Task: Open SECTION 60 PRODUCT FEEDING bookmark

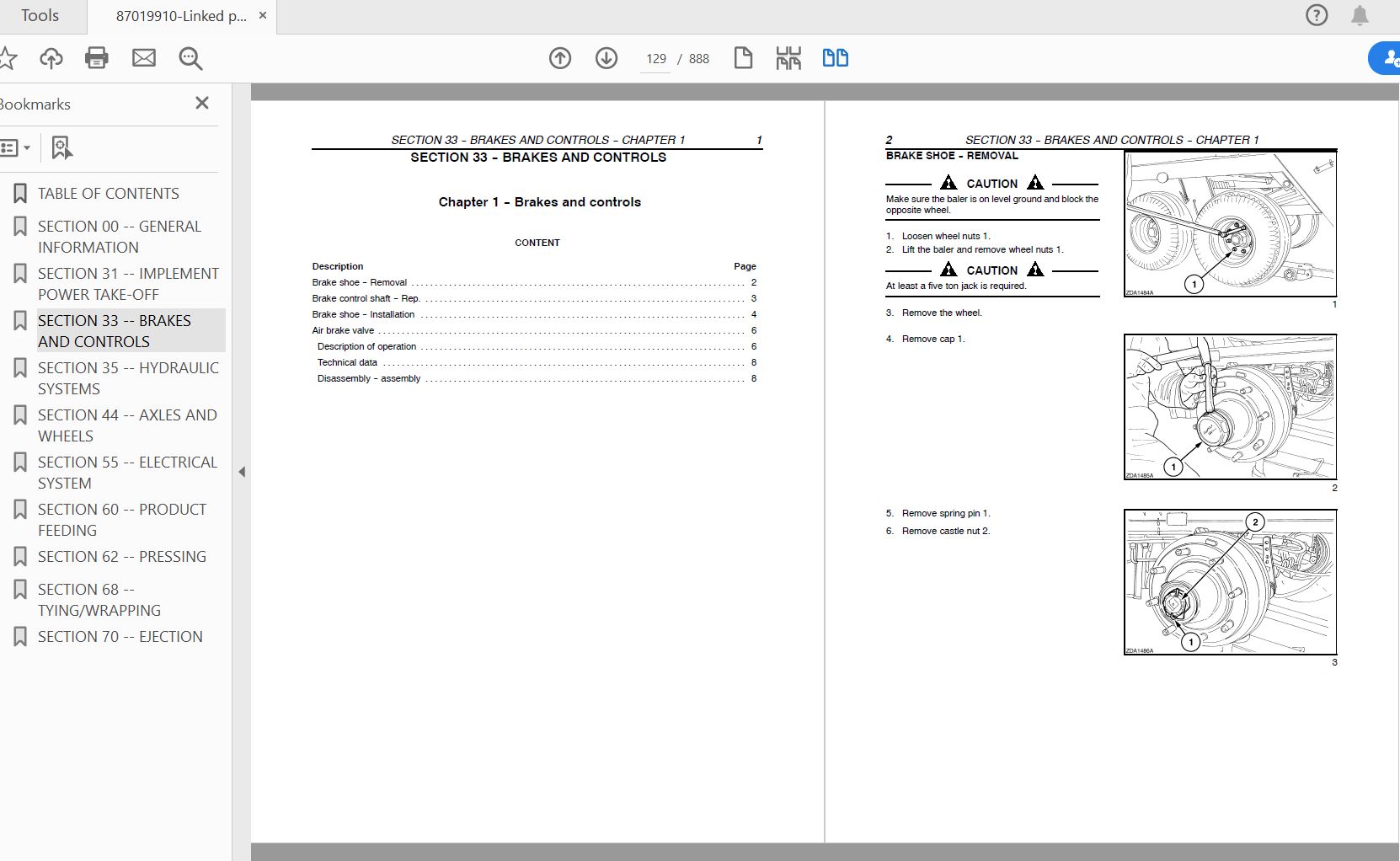Action: pyautogui.click(x=122, y=520)
